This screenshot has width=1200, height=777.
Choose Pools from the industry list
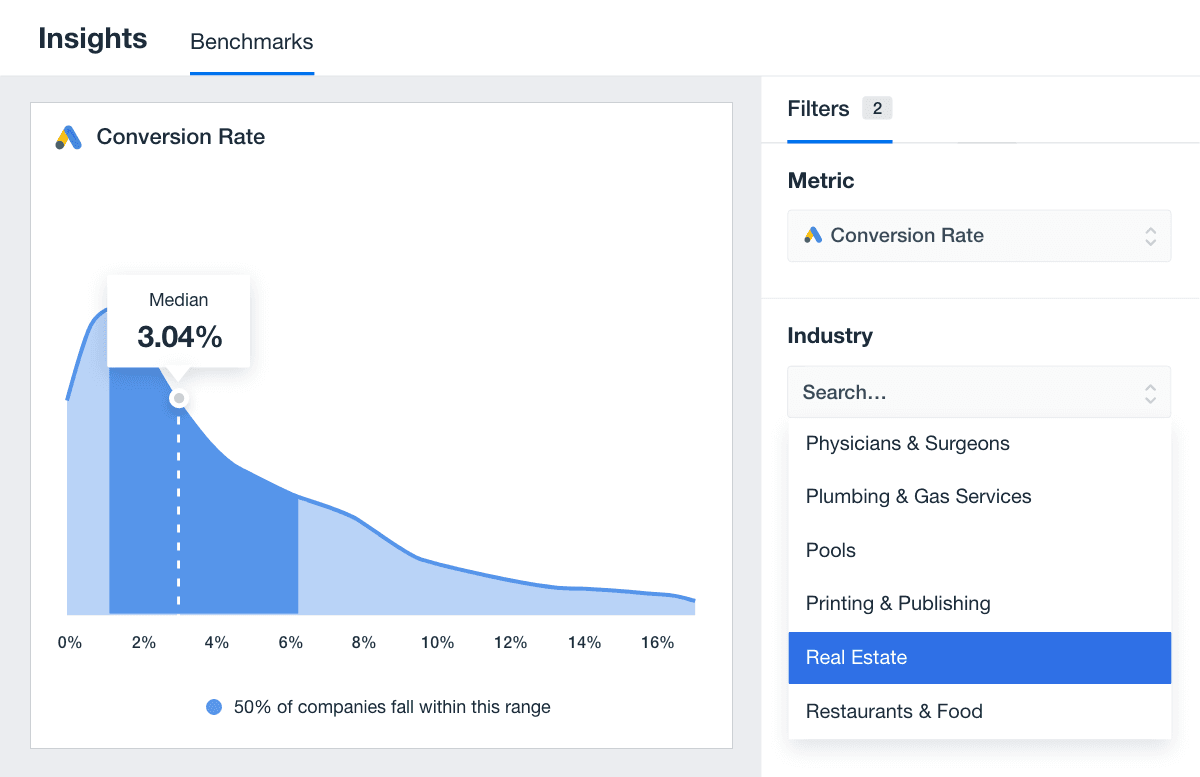(831, 551)
